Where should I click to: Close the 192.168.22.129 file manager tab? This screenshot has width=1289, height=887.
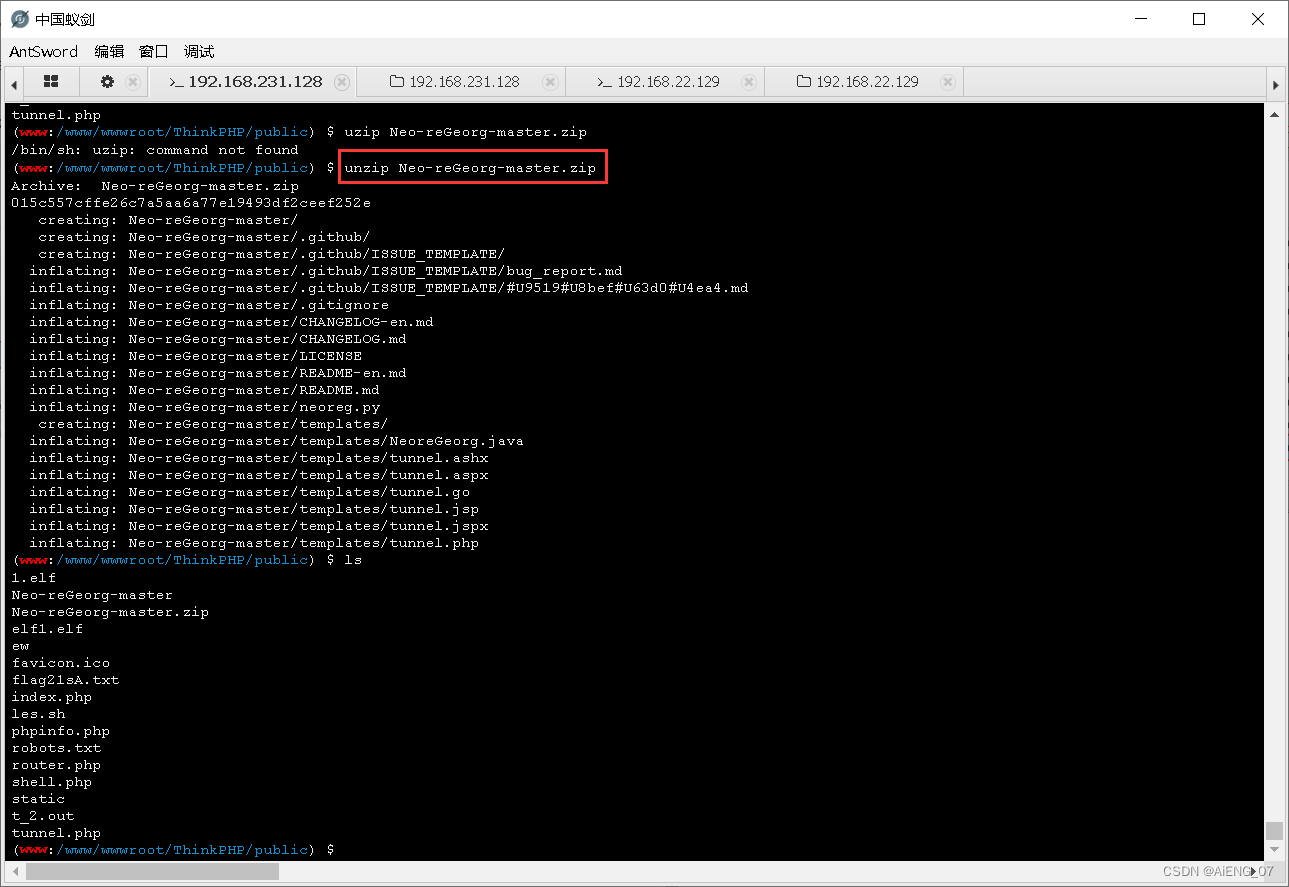948,82
